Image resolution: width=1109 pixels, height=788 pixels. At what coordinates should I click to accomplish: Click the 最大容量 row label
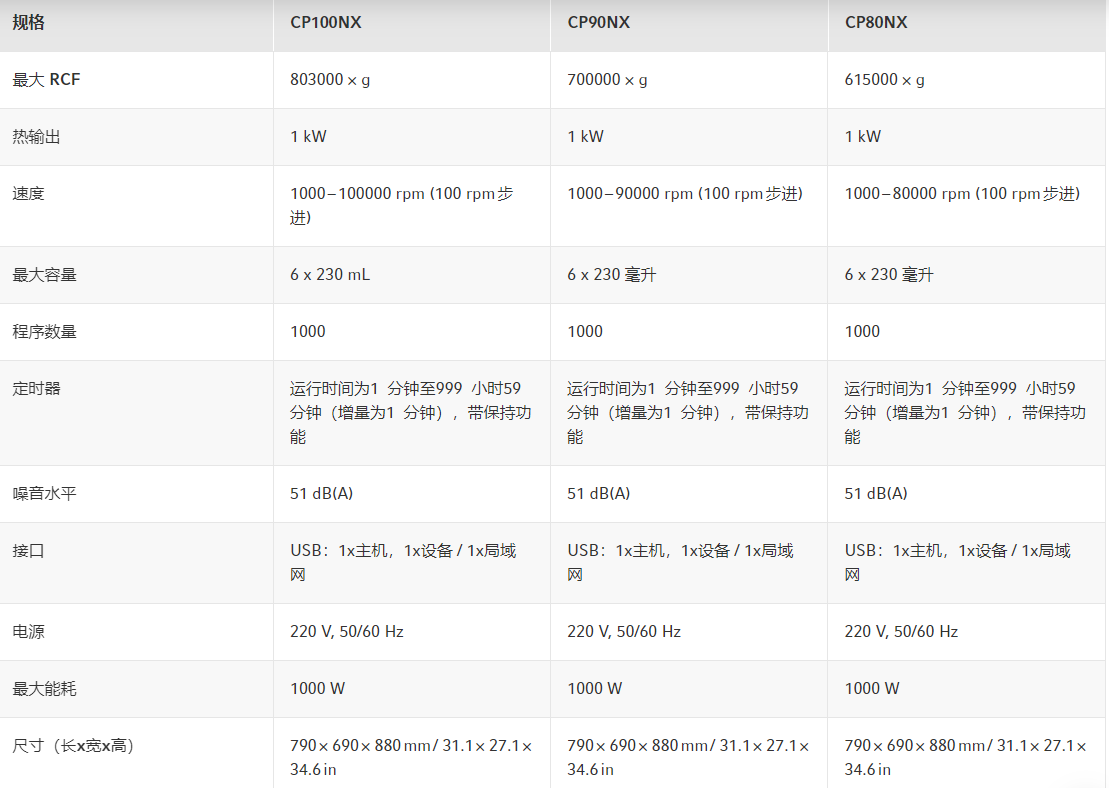pyautogui.click(x=44, y=275)
